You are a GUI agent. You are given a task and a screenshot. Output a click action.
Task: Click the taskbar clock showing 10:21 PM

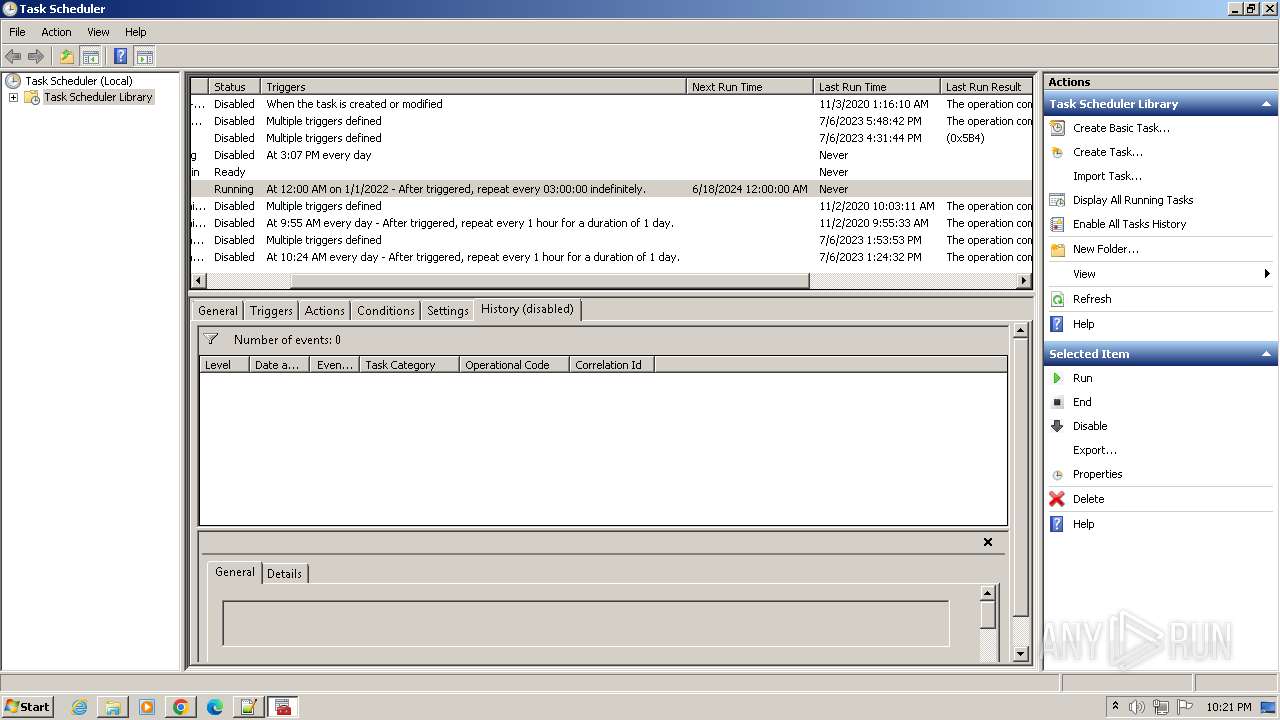pyautogui.click(x=1229, y=707)
